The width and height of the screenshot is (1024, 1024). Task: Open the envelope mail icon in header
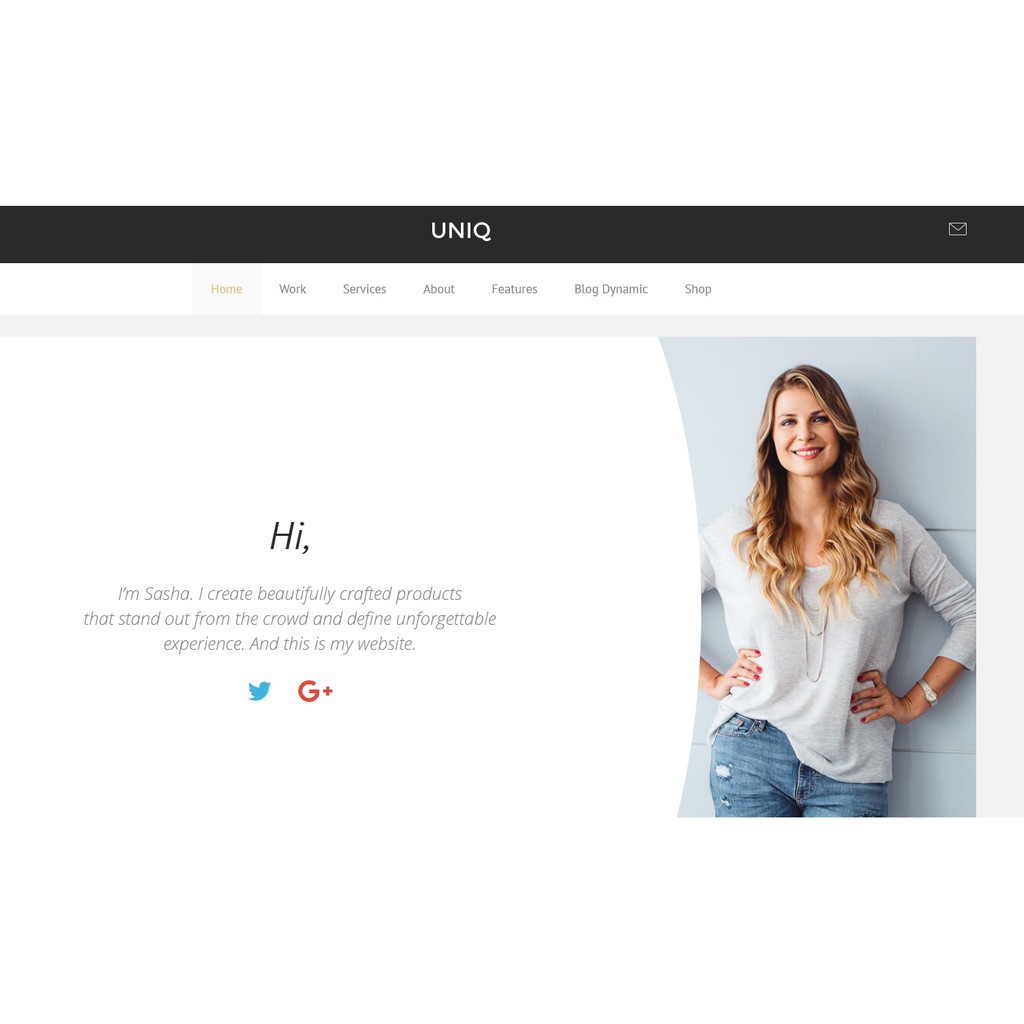(x=957, y=229)
